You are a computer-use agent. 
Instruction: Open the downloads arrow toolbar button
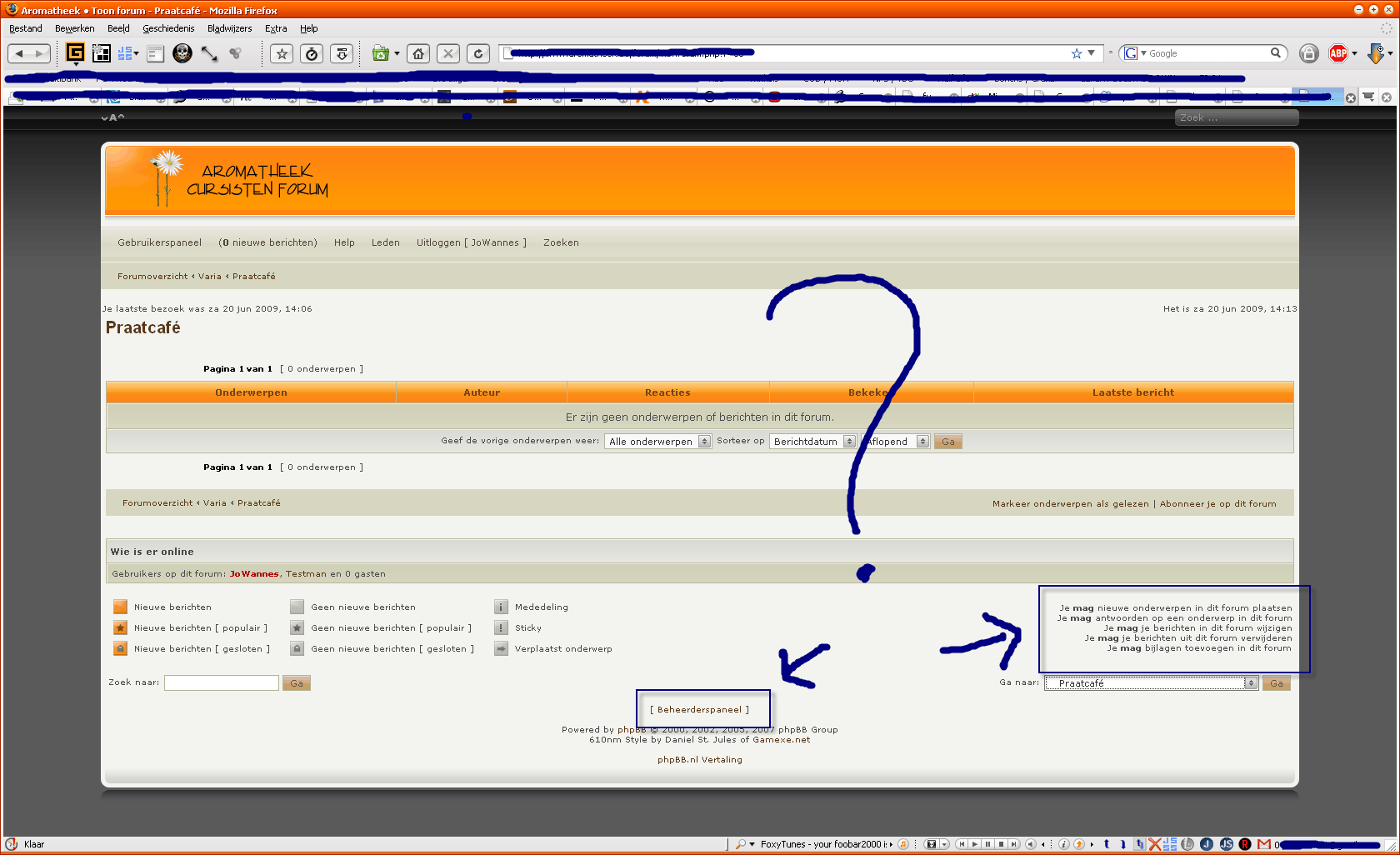click(342, 54)
